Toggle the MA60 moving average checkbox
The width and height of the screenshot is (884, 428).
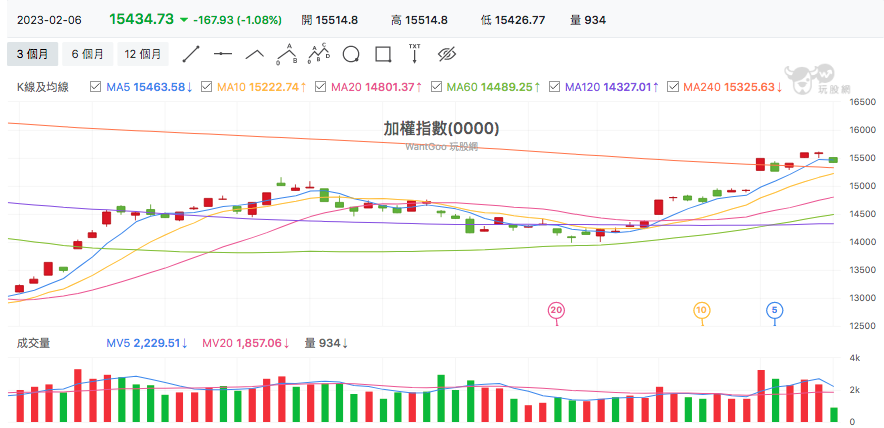(x=436, y=87)
